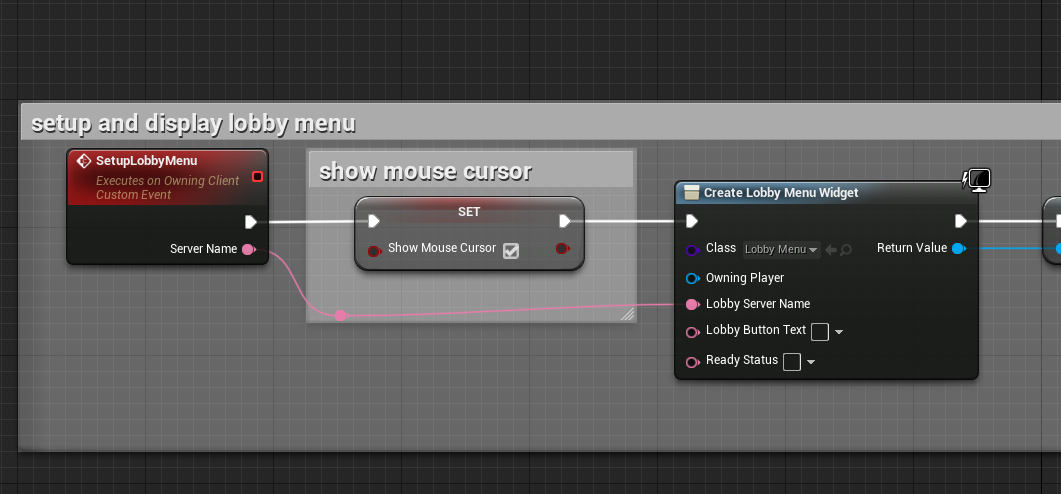The width and height of the screenshot is (1061, 494).
Task: Click the reroute node on pink wire
Action: coord(340,315)
